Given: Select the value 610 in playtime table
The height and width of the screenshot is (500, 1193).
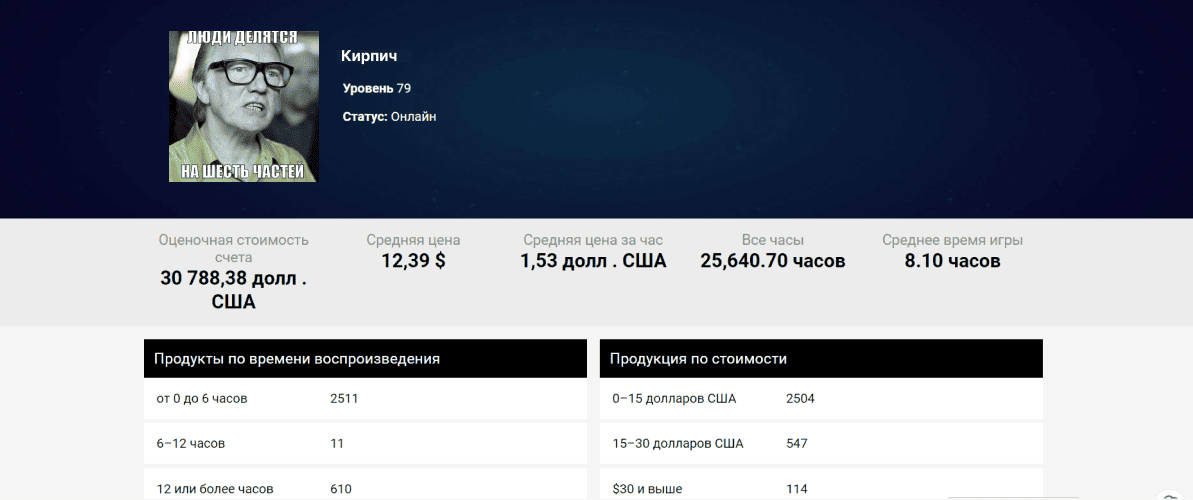Looking at the screenshot, I should click(x=341, y=489).
